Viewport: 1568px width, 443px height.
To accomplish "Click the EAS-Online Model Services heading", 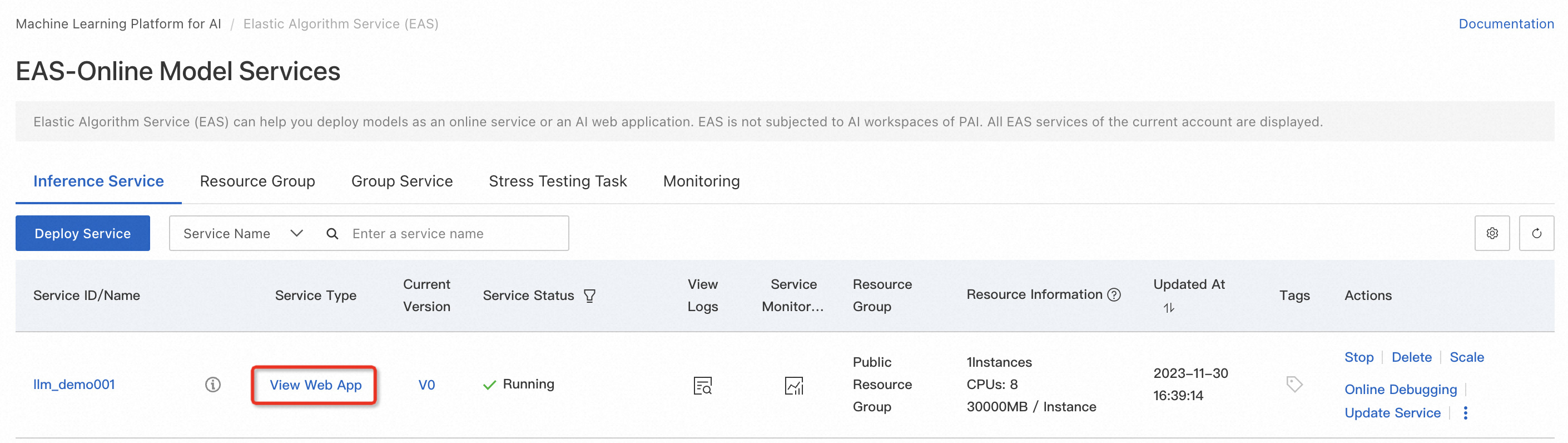I will point(178,71).
